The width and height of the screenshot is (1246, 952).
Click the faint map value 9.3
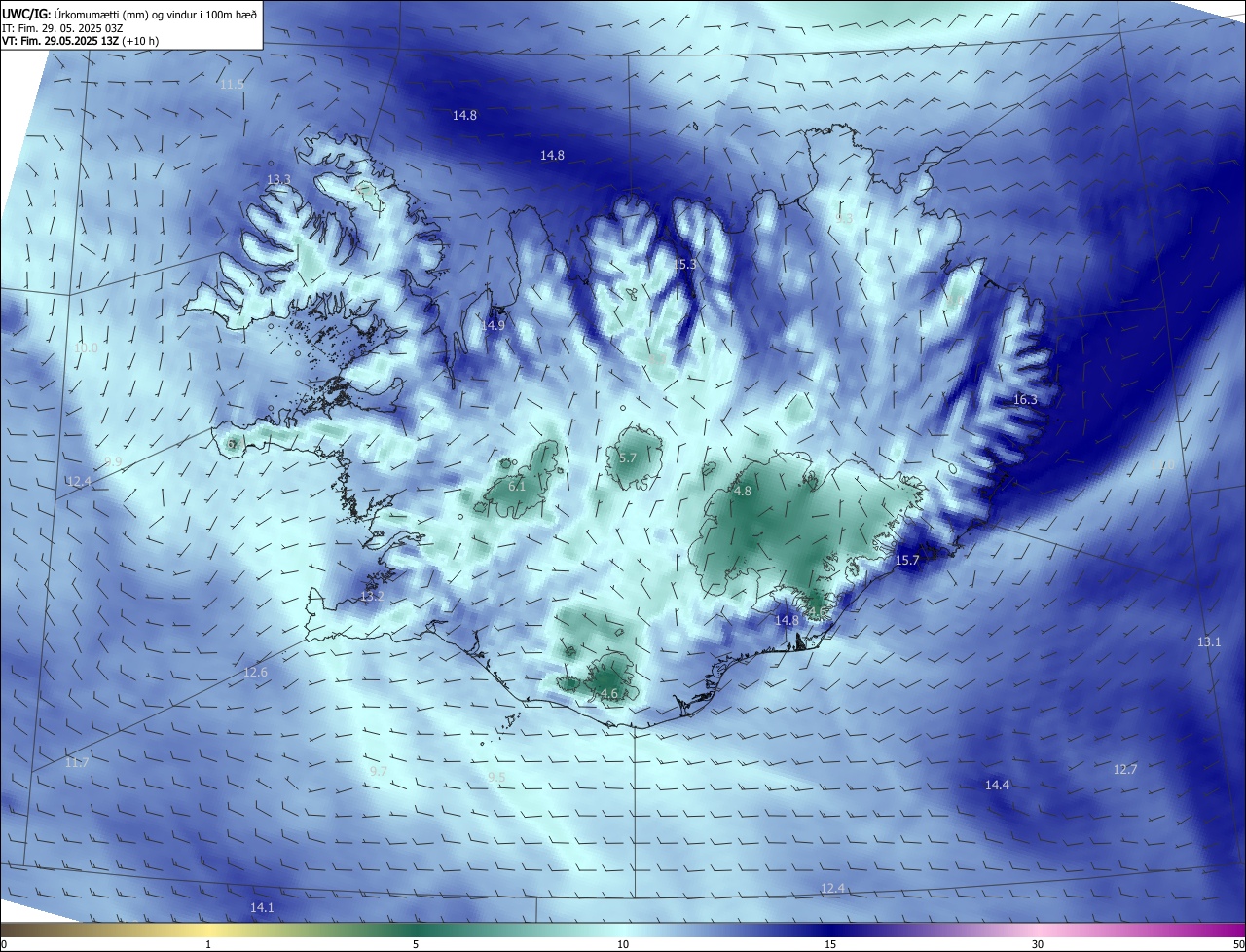[844, 219]
